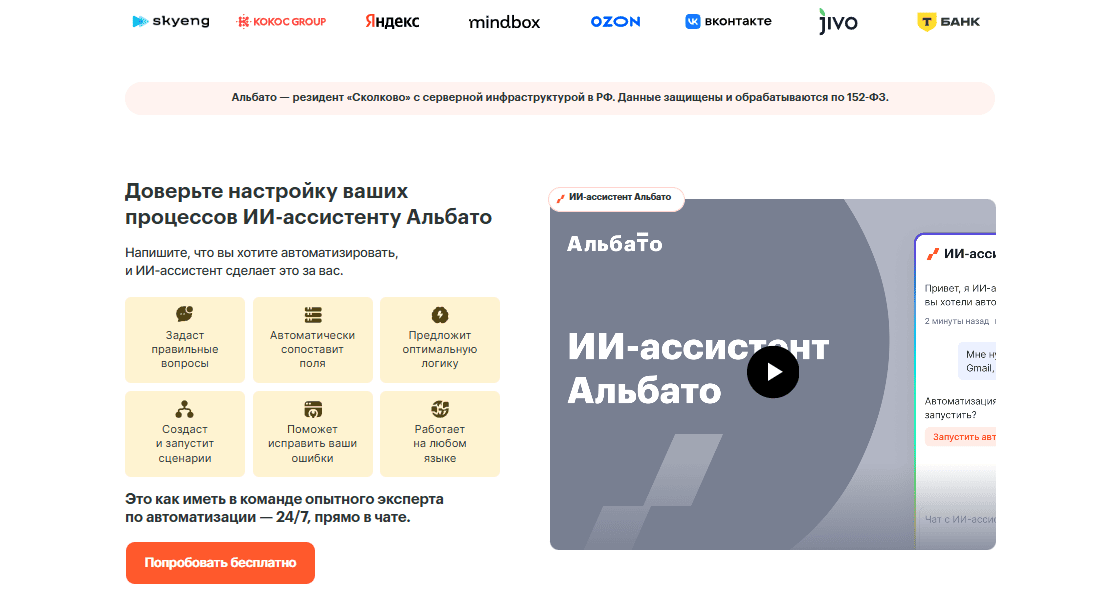Click the Кокос Group logo
This screenshot has width=1100, height=600.
(281, 22)
